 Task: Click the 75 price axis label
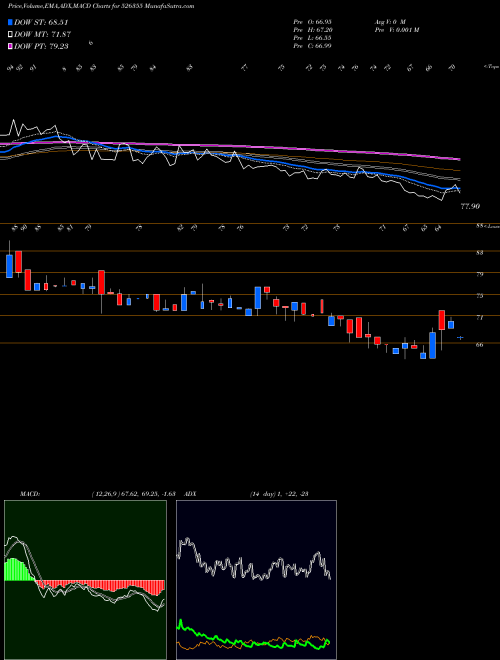[x=479, y=295]
